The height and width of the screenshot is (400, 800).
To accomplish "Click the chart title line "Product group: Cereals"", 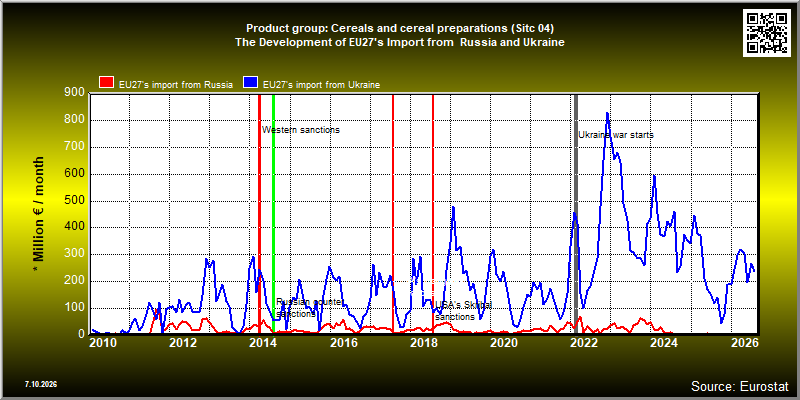I will [x=399, y=28].
